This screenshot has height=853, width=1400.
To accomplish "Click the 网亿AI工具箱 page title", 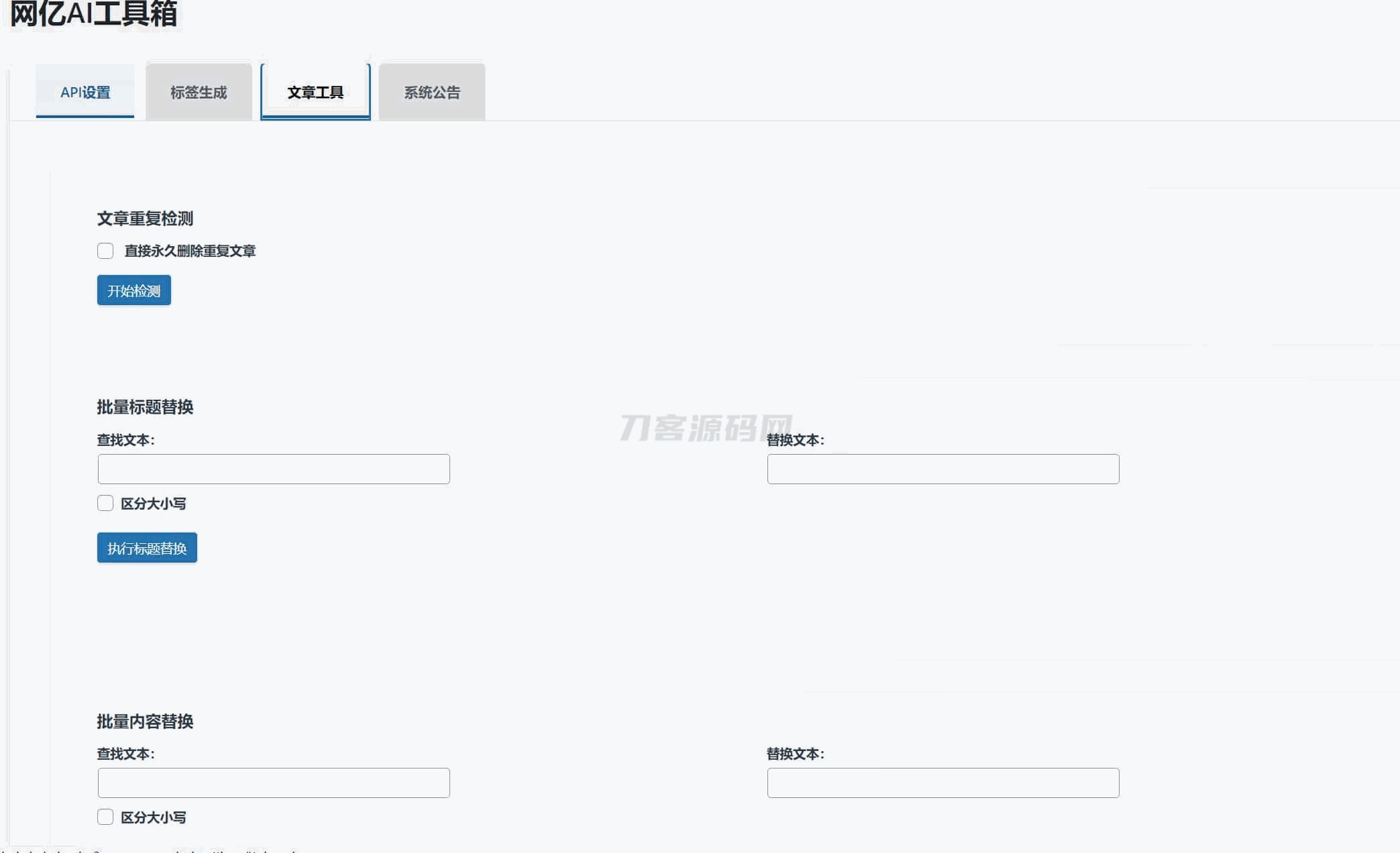I will (x=94, y=13).
